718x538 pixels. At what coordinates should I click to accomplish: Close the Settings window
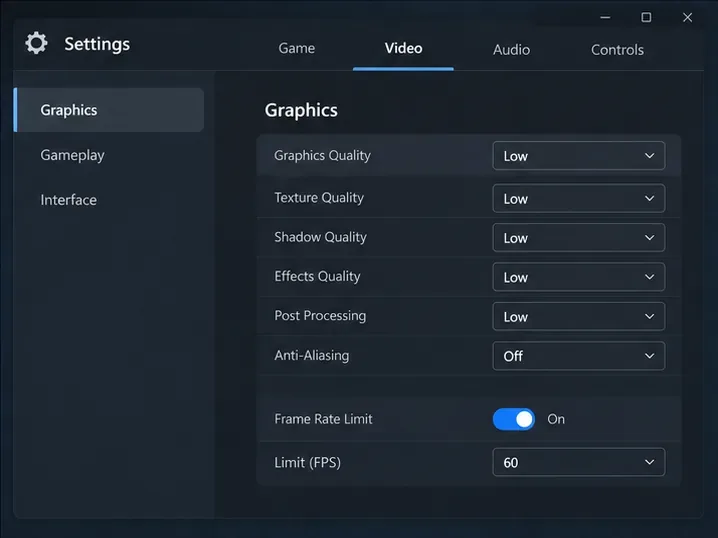(687, 17)
